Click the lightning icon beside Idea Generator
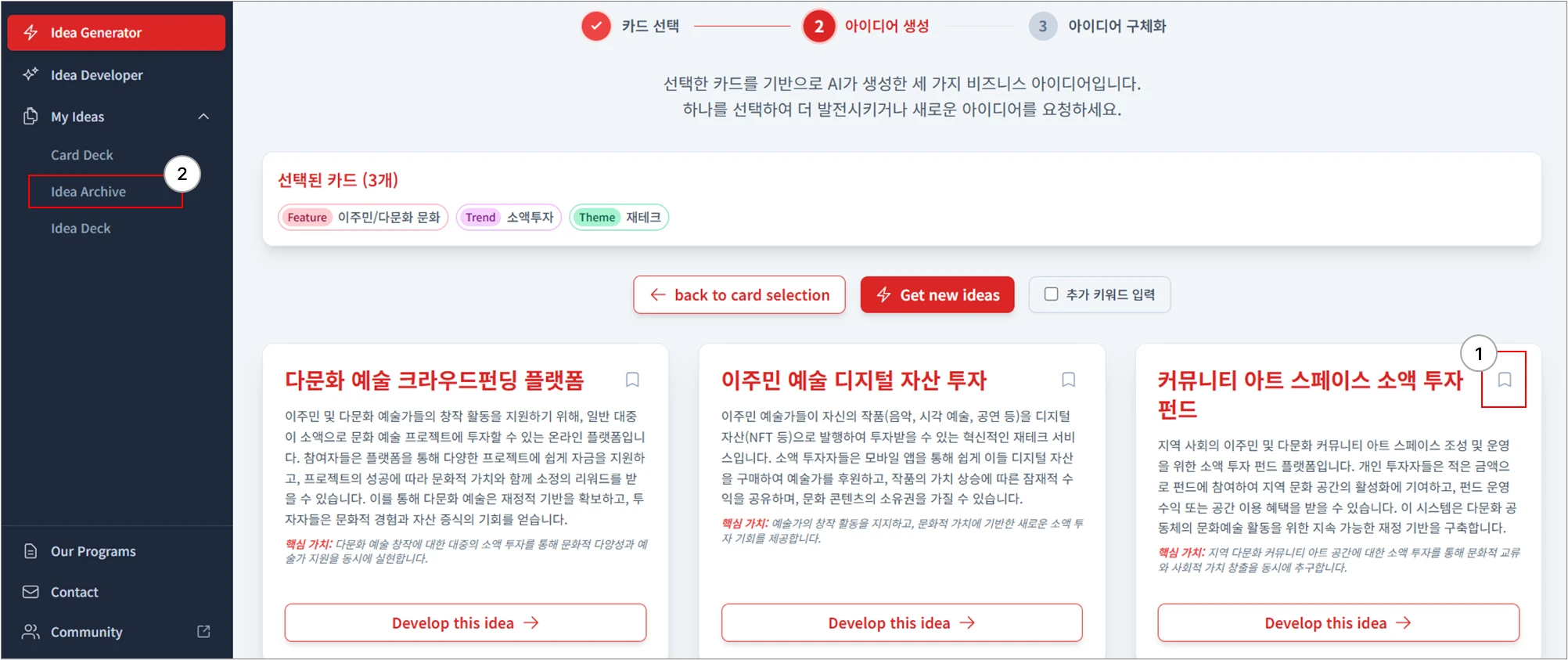The width and height of the screenshot is (1568, 660). point(31,32)
